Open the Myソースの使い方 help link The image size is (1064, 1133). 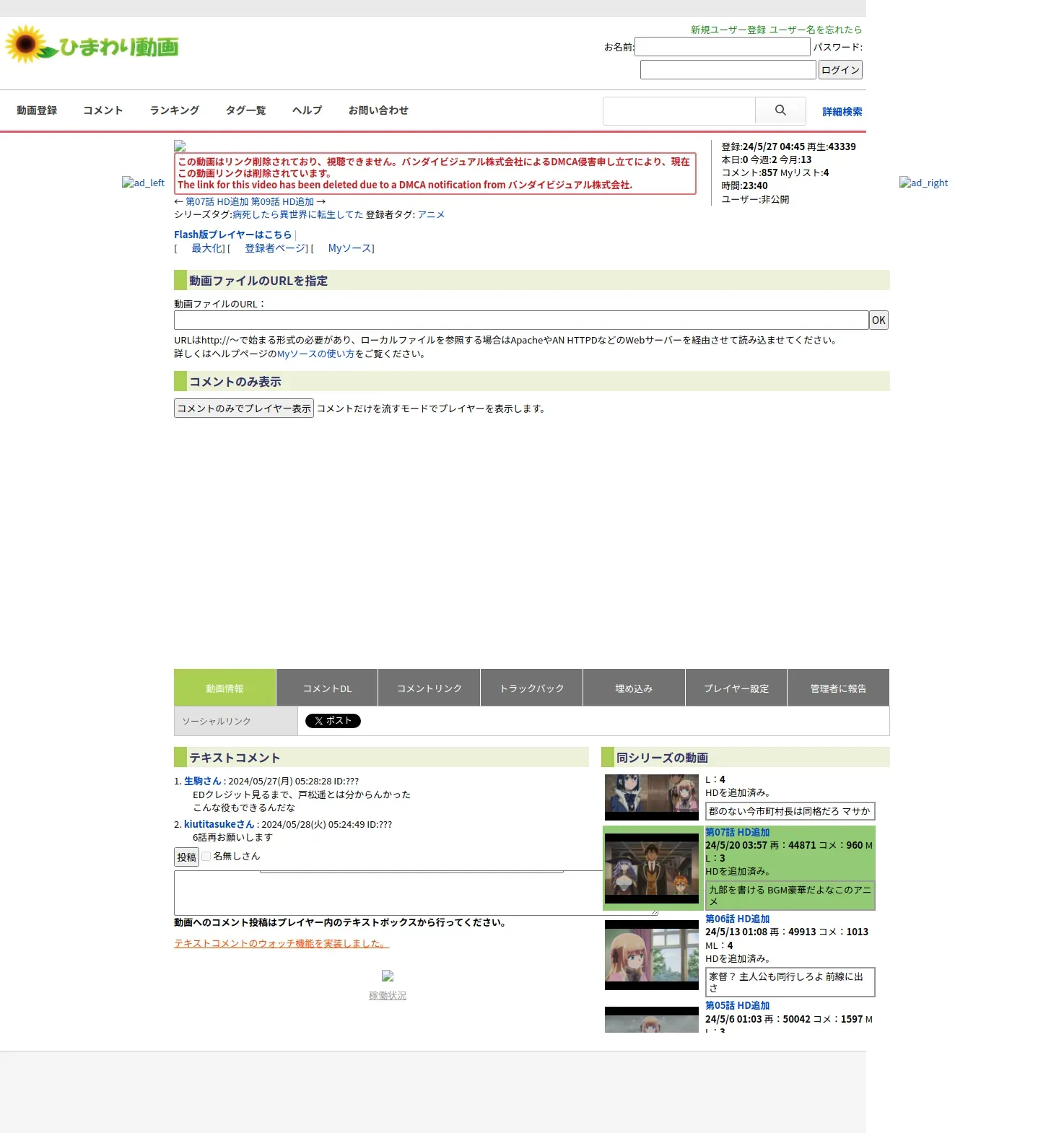pyautogui.click(x=315, y=354)
